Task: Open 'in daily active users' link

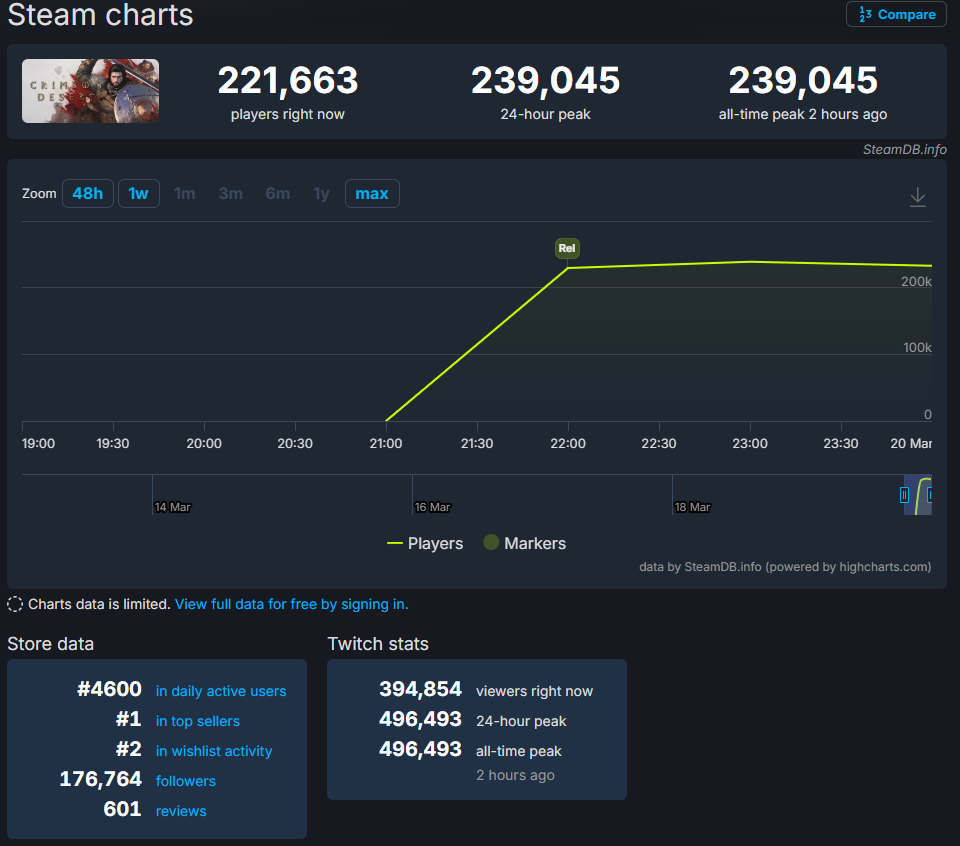Action: pos(221,691)
